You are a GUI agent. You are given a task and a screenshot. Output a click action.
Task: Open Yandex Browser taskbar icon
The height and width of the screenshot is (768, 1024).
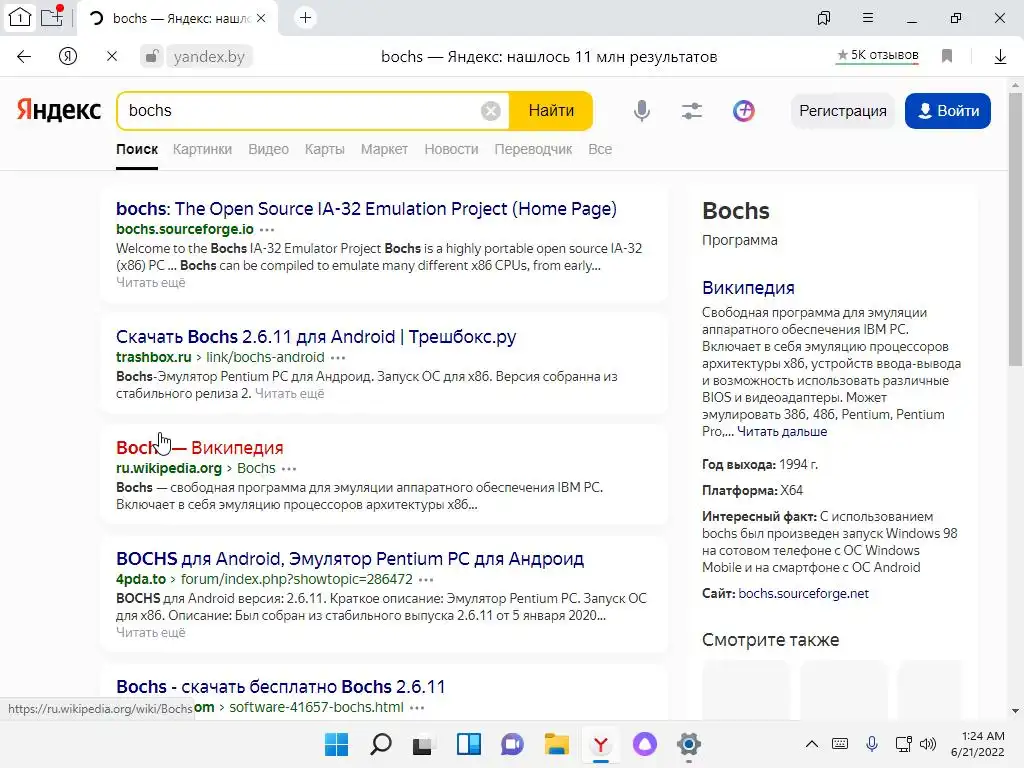[601, 744]
